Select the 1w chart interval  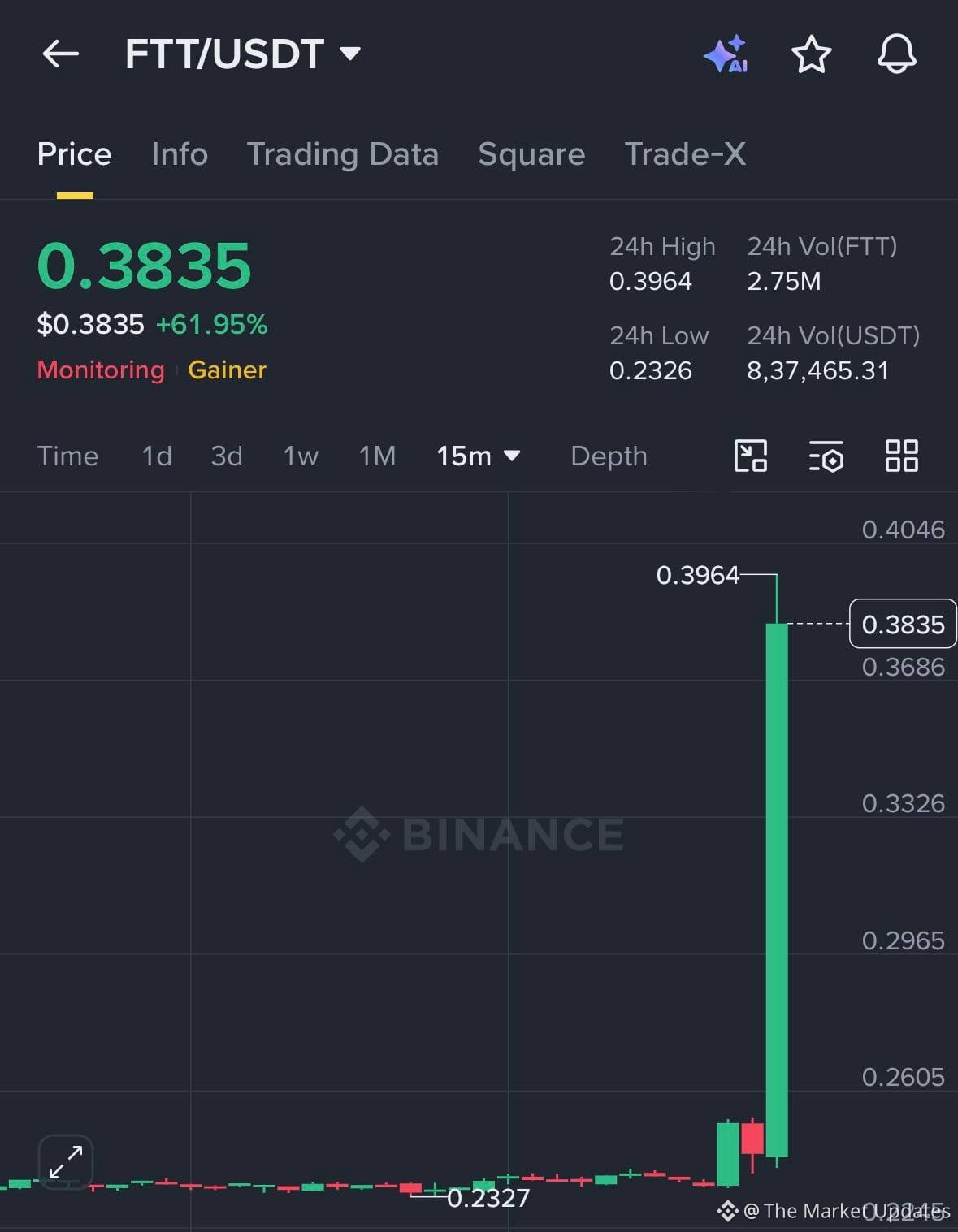301,456
